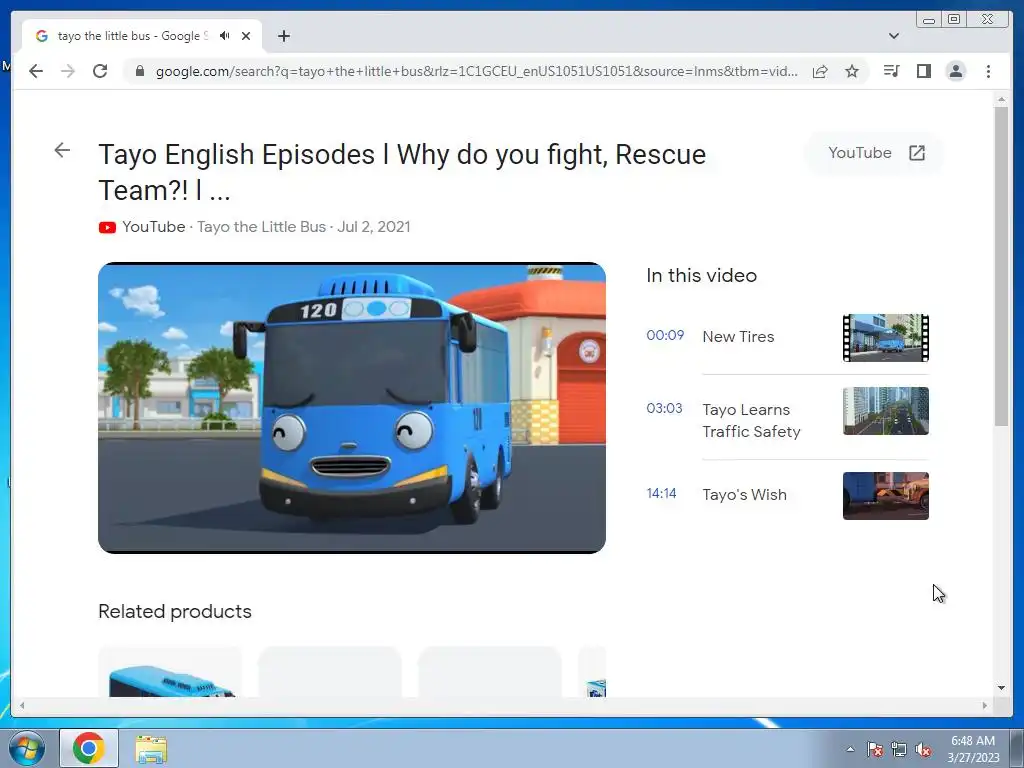Viewport: 1024px width, 768px height.
Task: Open Tayo Learns Traffic Safety chapter
Action: (751, 421)
